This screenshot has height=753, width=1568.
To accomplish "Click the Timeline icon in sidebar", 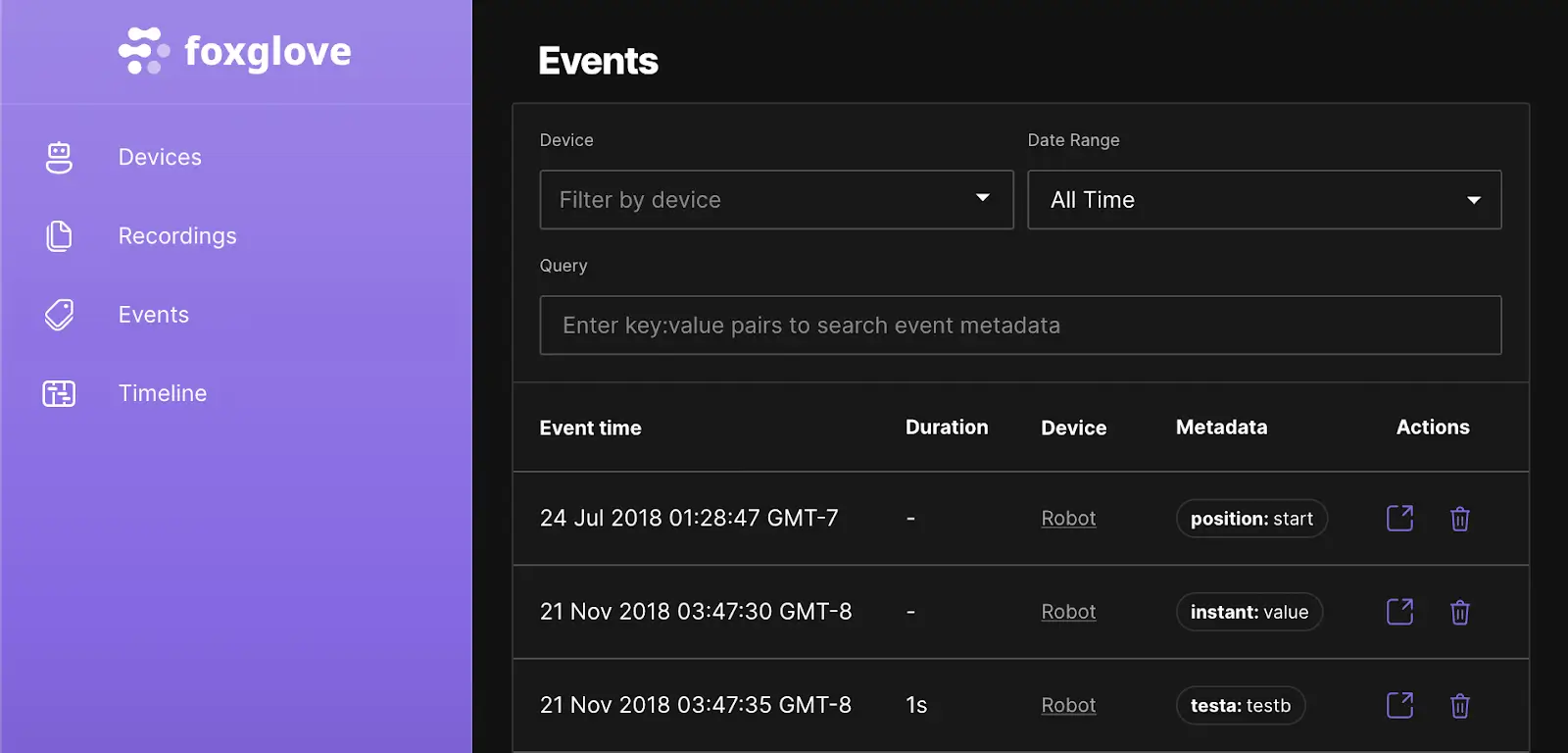I will tap(59, 393).
